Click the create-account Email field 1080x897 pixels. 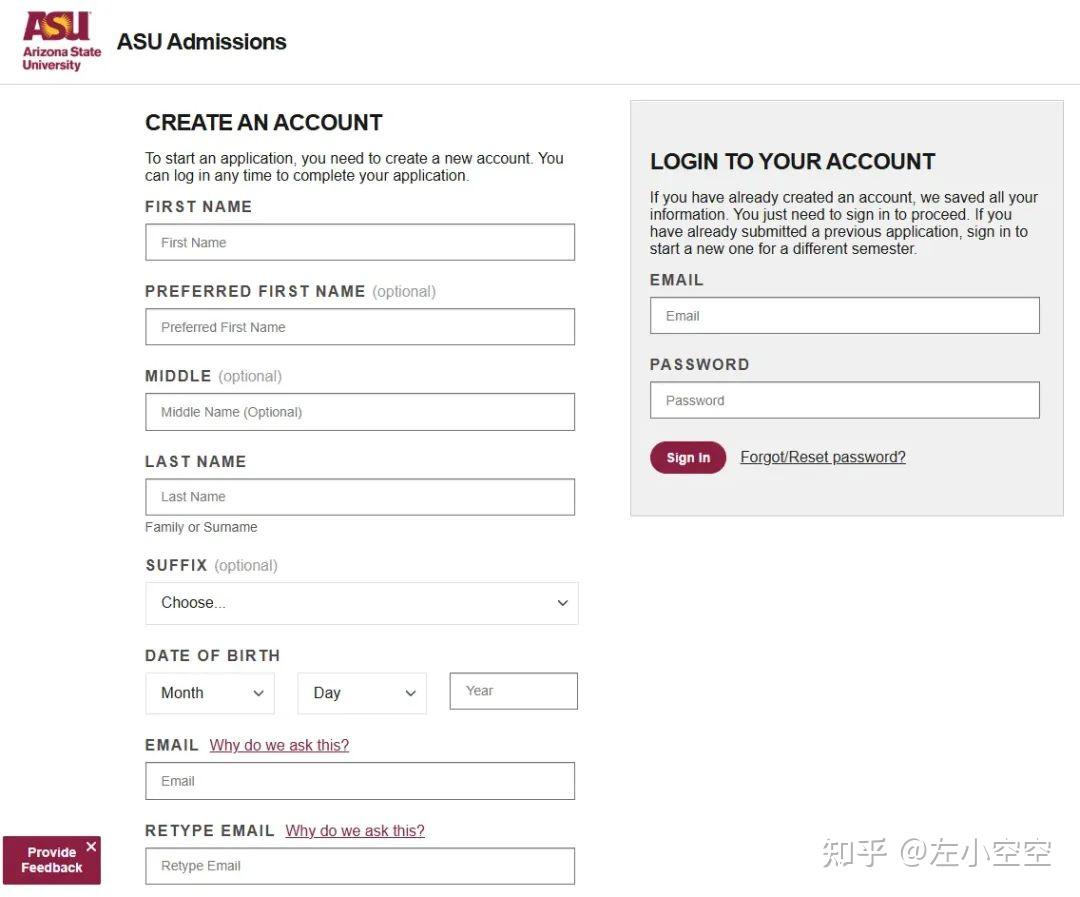tap(360, 781)
